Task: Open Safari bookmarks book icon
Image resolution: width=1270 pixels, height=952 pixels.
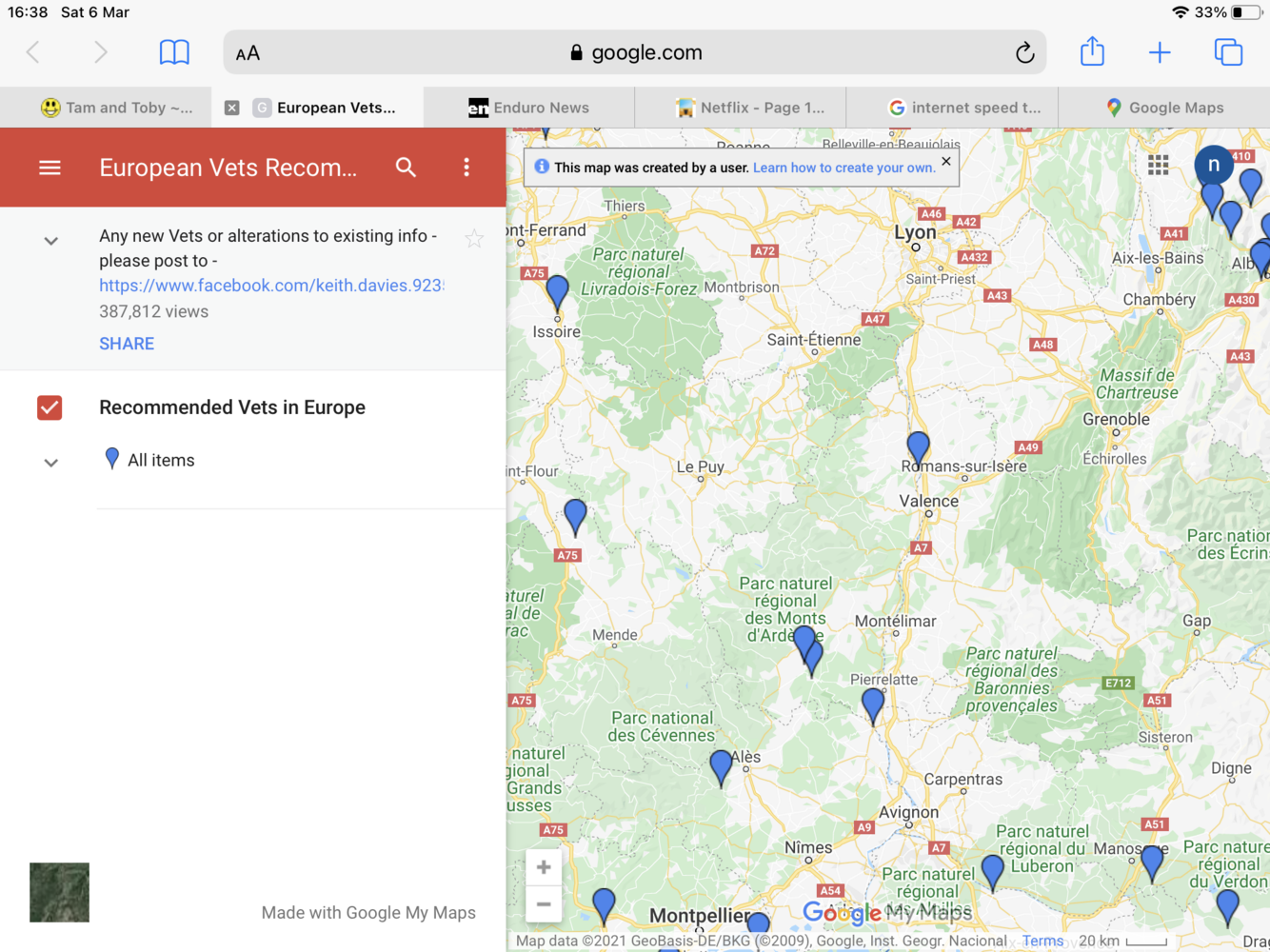Action: (174, 52)
